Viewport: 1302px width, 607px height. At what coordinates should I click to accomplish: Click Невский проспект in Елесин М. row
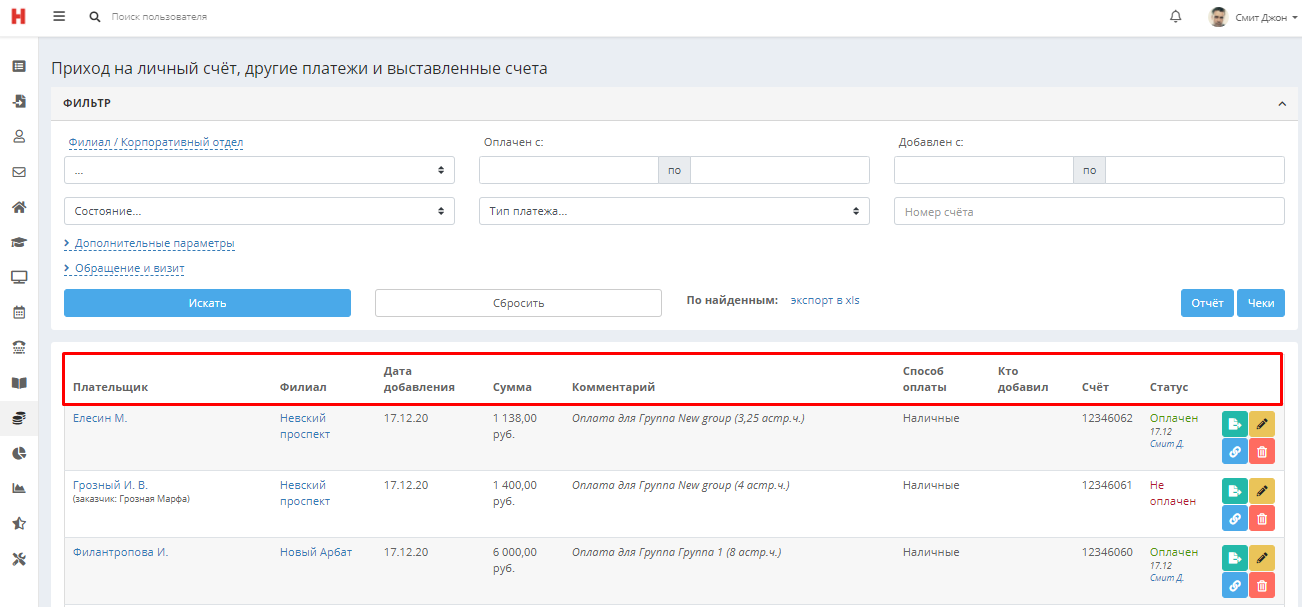305,426
